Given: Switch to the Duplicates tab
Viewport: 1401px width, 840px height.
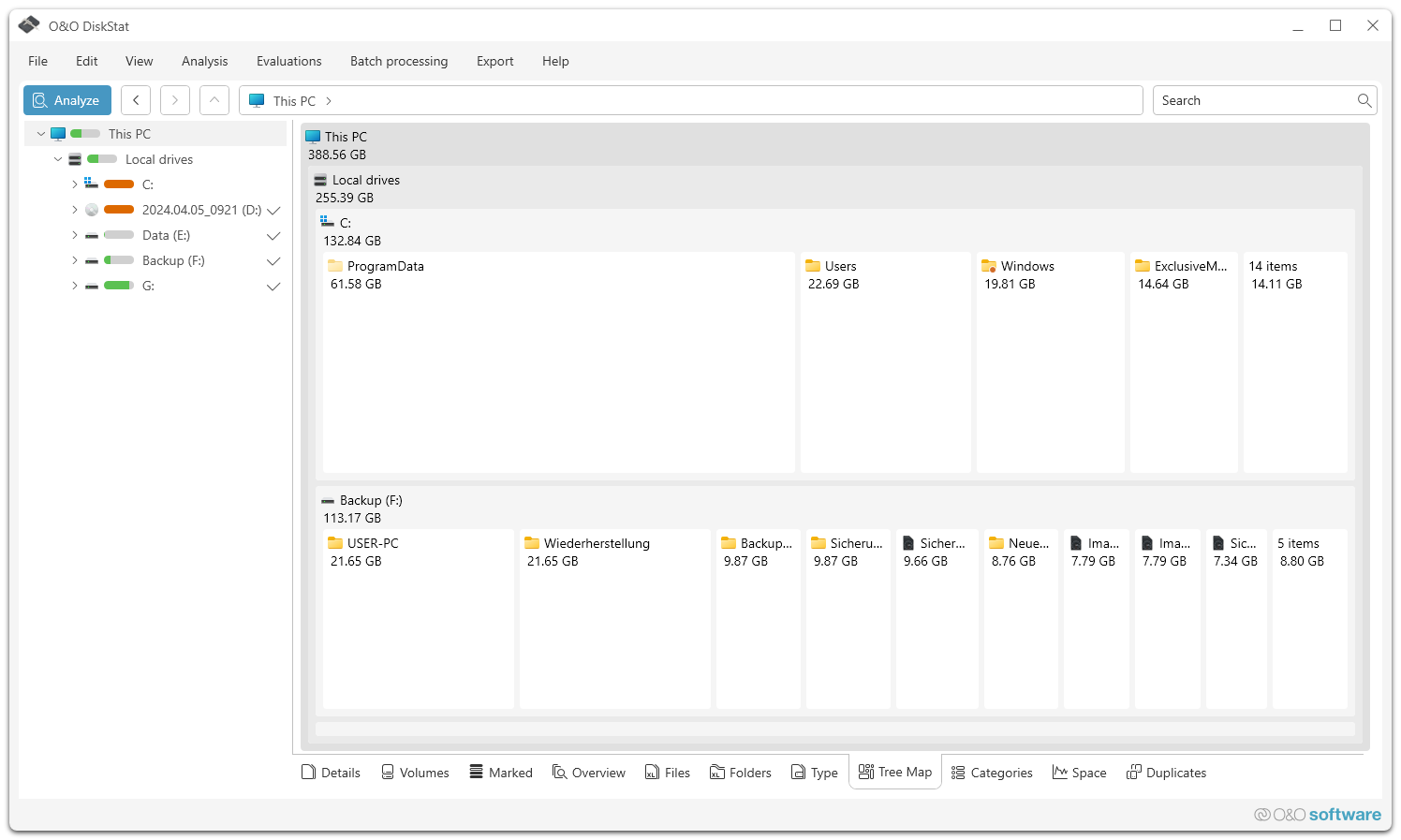Looking at the screenshot, I should pos(1166,773).
